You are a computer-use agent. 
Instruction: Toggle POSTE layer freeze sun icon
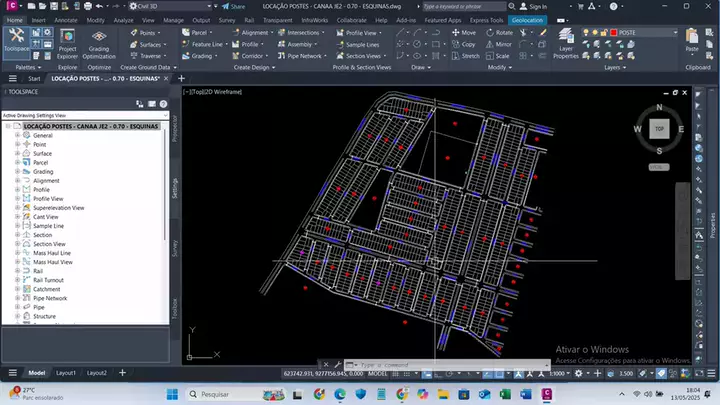point(595,33)
